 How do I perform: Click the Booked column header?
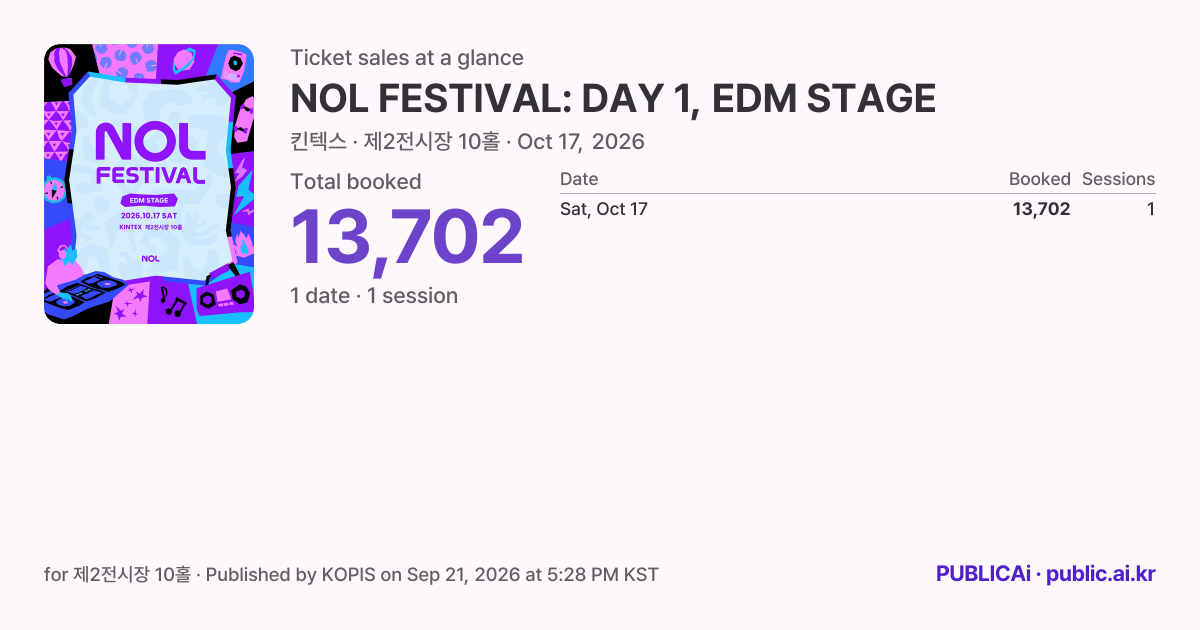pos(1039,179)
